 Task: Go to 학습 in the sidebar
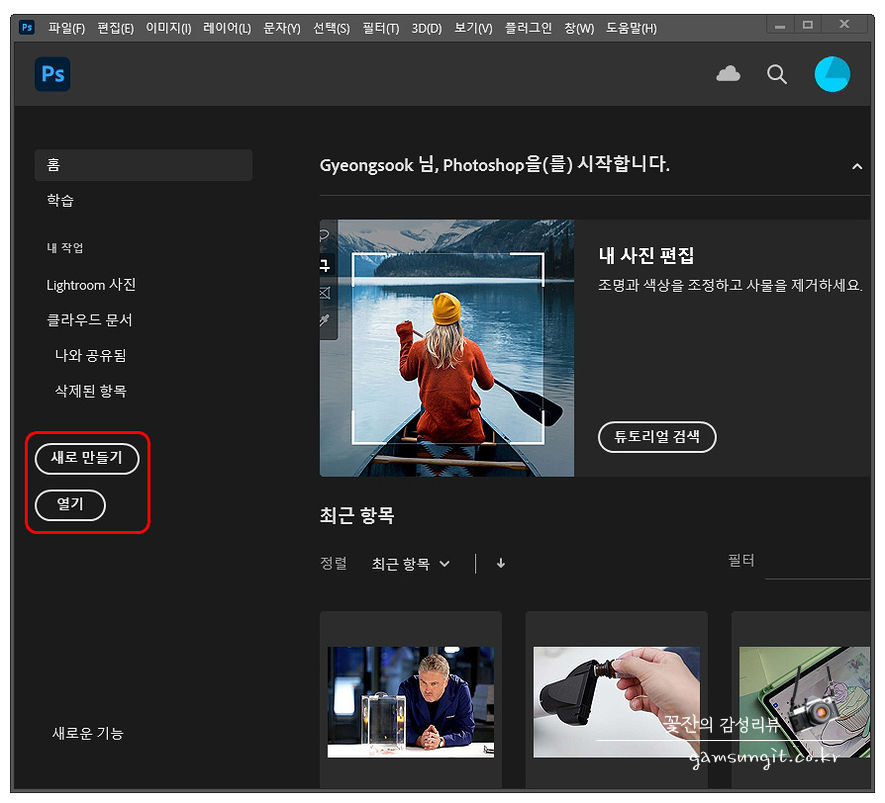pyautogui.click(x=60, y=200)
